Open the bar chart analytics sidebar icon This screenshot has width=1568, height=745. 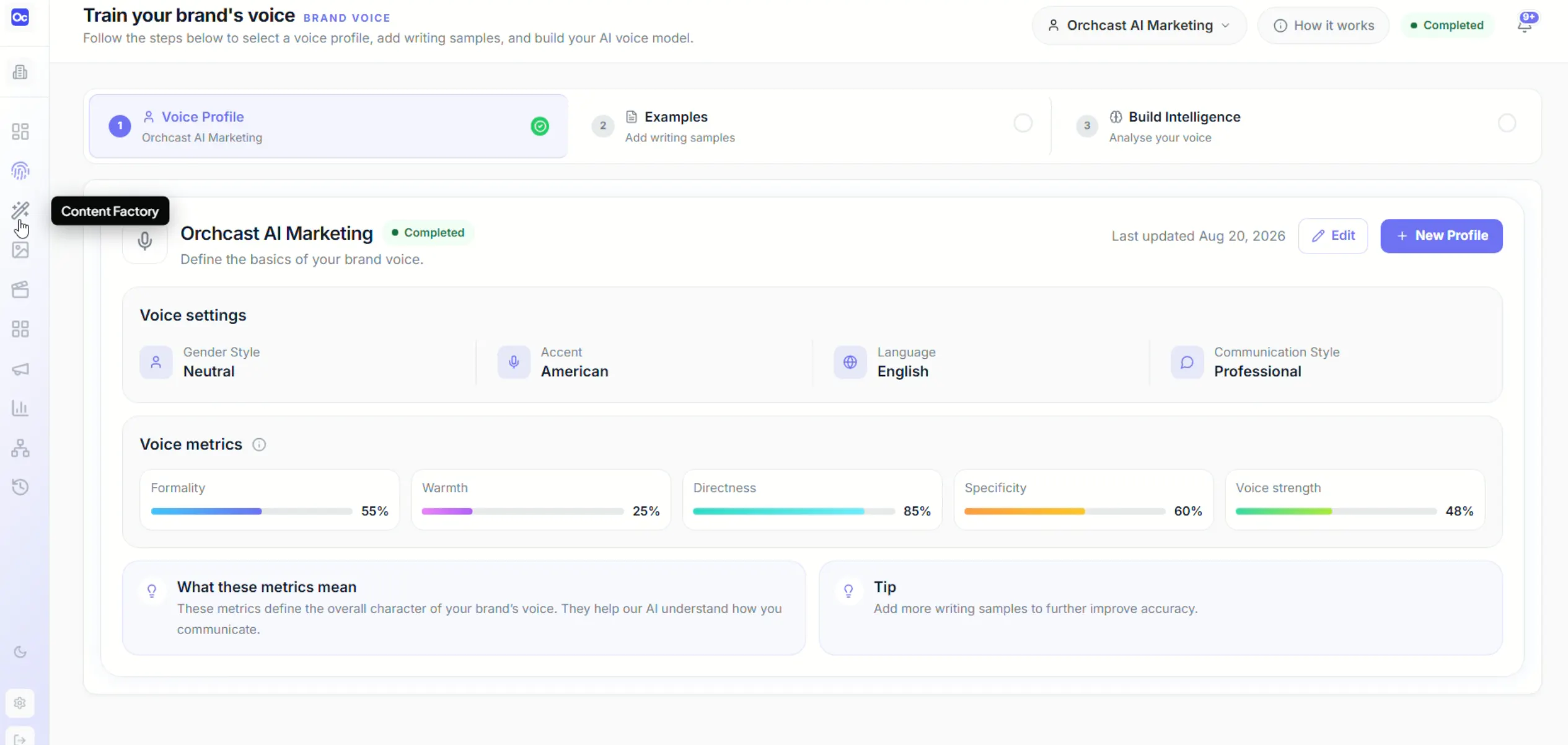(x=20, y=408)
